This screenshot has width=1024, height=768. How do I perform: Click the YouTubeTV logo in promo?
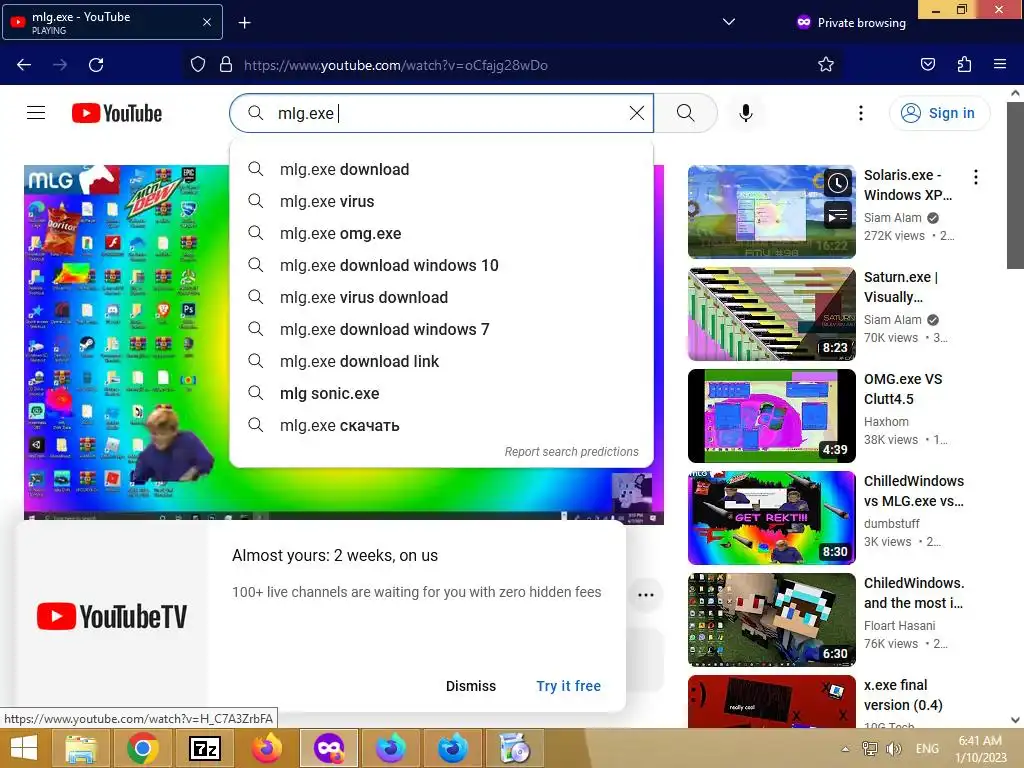click(x=112, y=616)
